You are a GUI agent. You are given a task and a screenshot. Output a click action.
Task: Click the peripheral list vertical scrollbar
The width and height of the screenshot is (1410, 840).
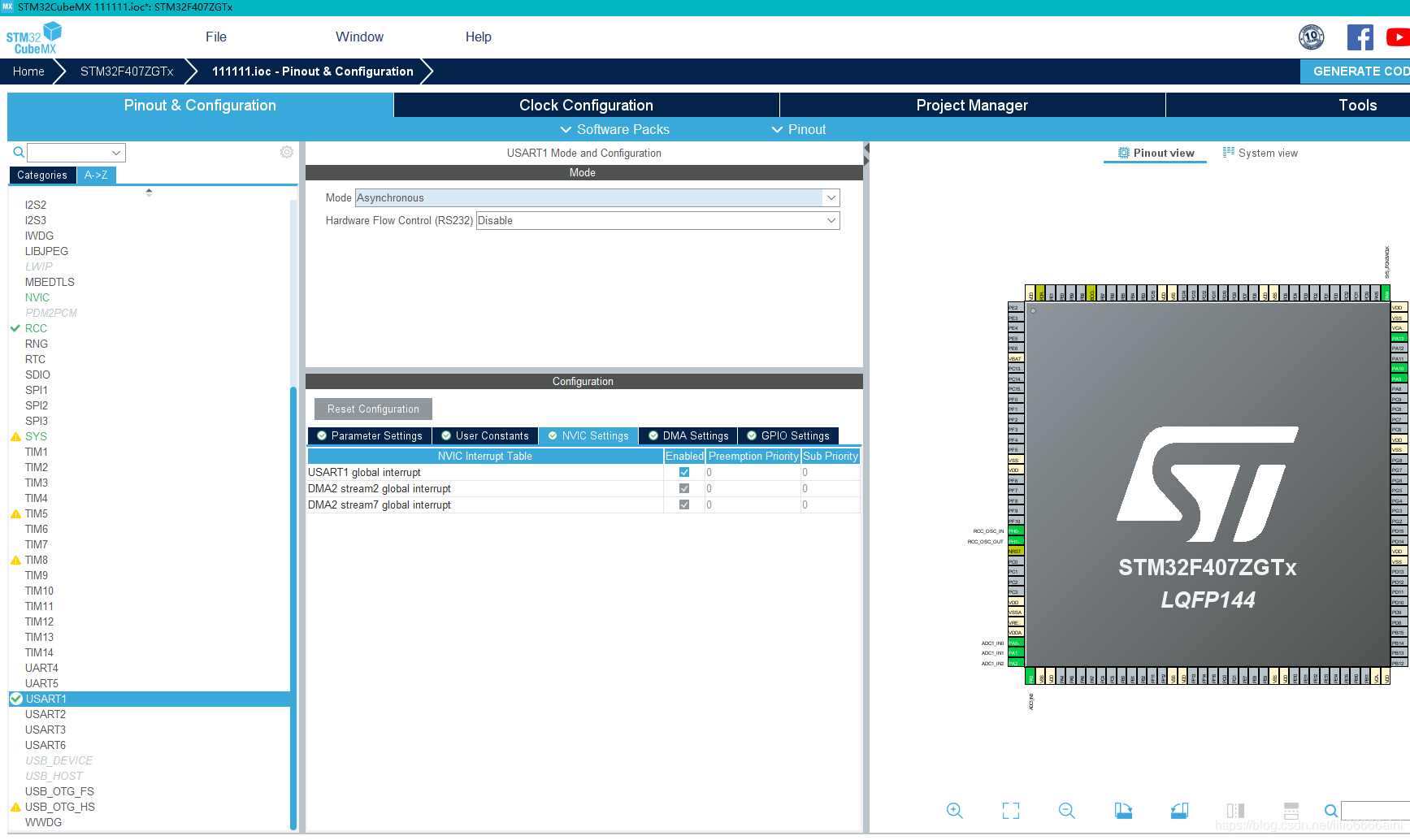[x=293, y=608]
